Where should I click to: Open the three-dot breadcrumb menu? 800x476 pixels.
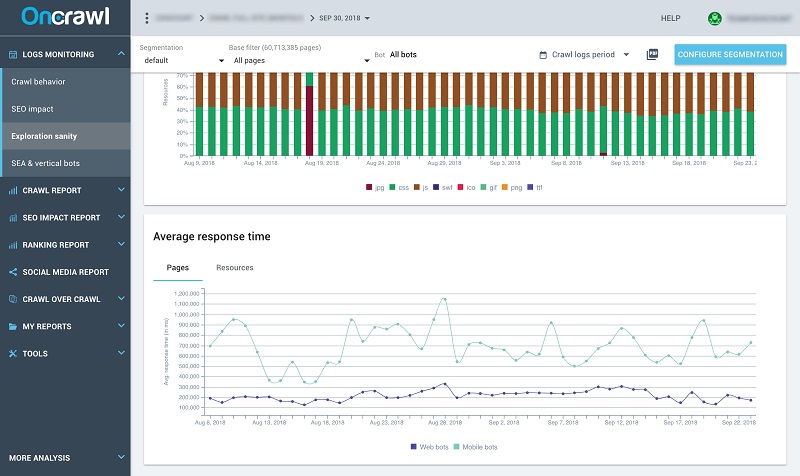click(147, 18)
